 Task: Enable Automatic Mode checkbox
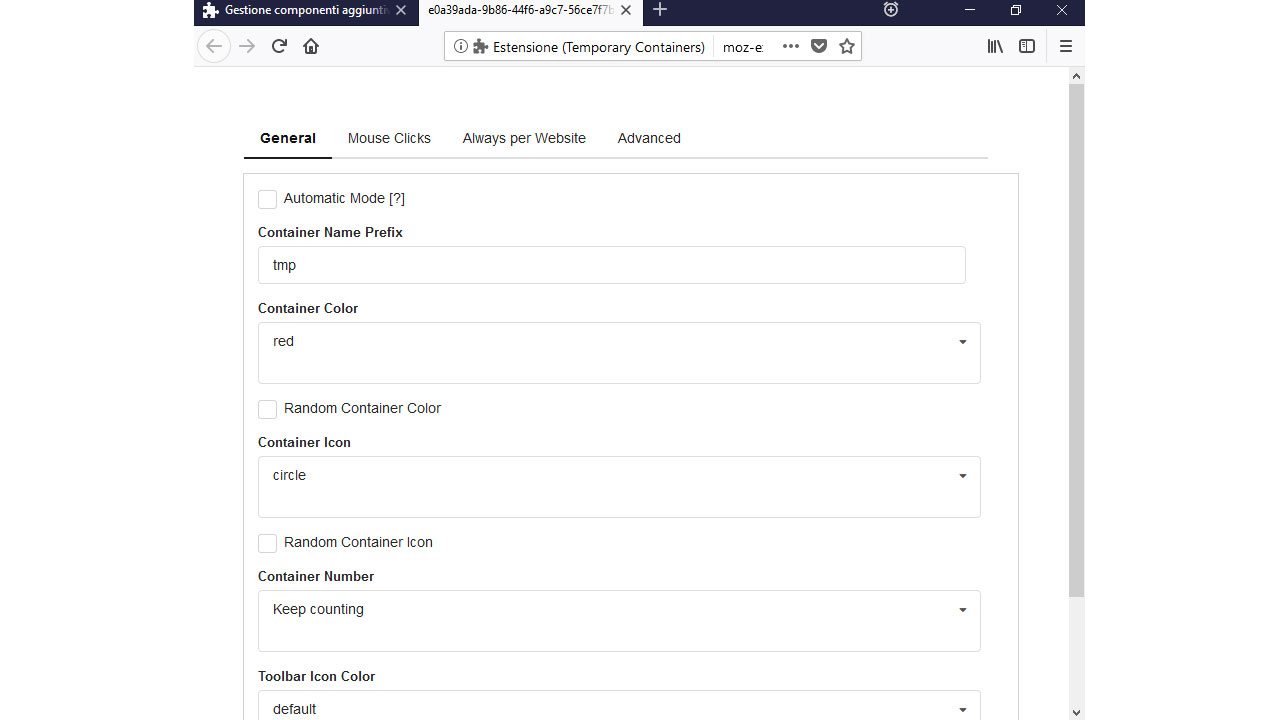click(267, 199)
